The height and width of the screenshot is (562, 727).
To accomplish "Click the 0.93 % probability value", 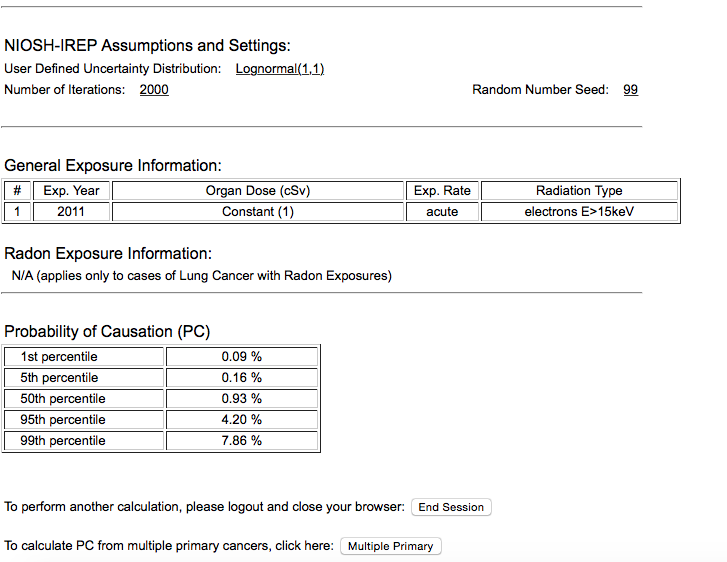I will click(x=241, y=399).
